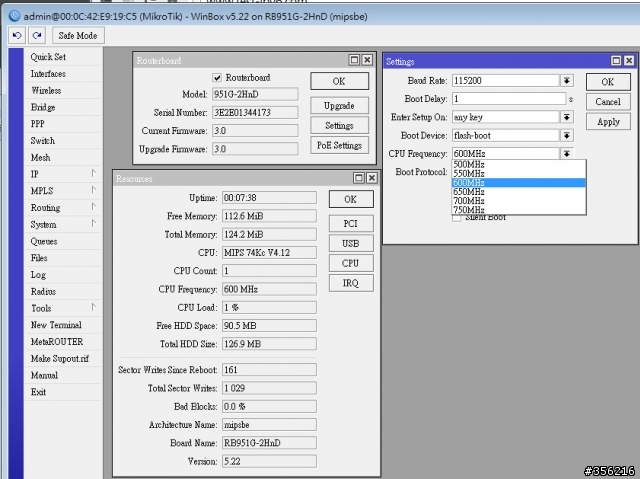Click the Uptime 00:07:38 value
The height and width of the screenshot is (479, 640).
[x=269, y=197]
